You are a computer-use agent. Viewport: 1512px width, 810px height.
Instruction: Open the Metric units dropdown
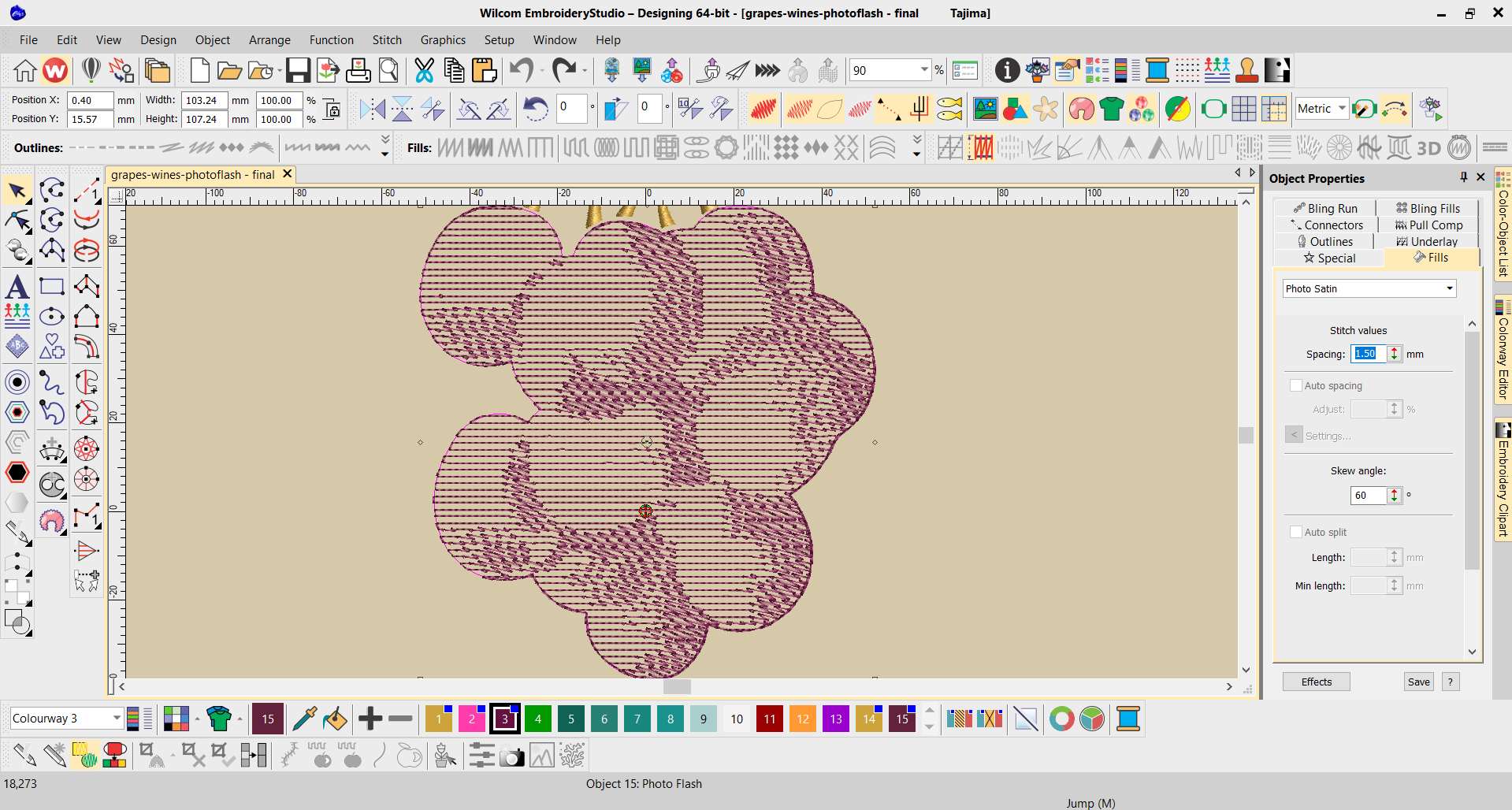pyautogui.click(x=1341, y=109)
